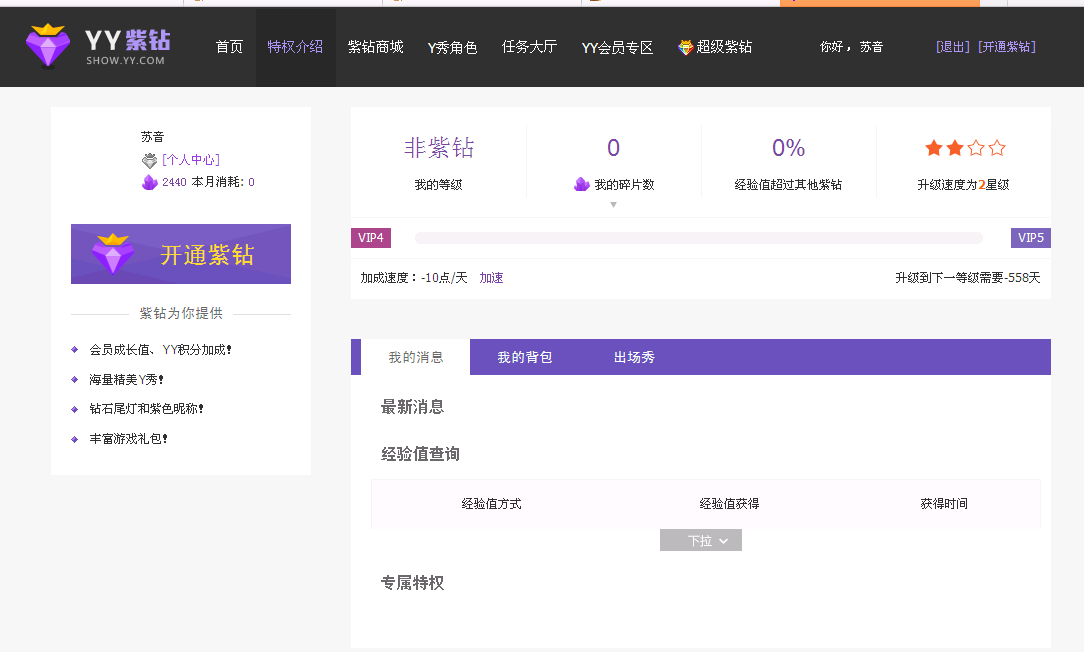Click the [退出] logout link

[x=954, y=47]
